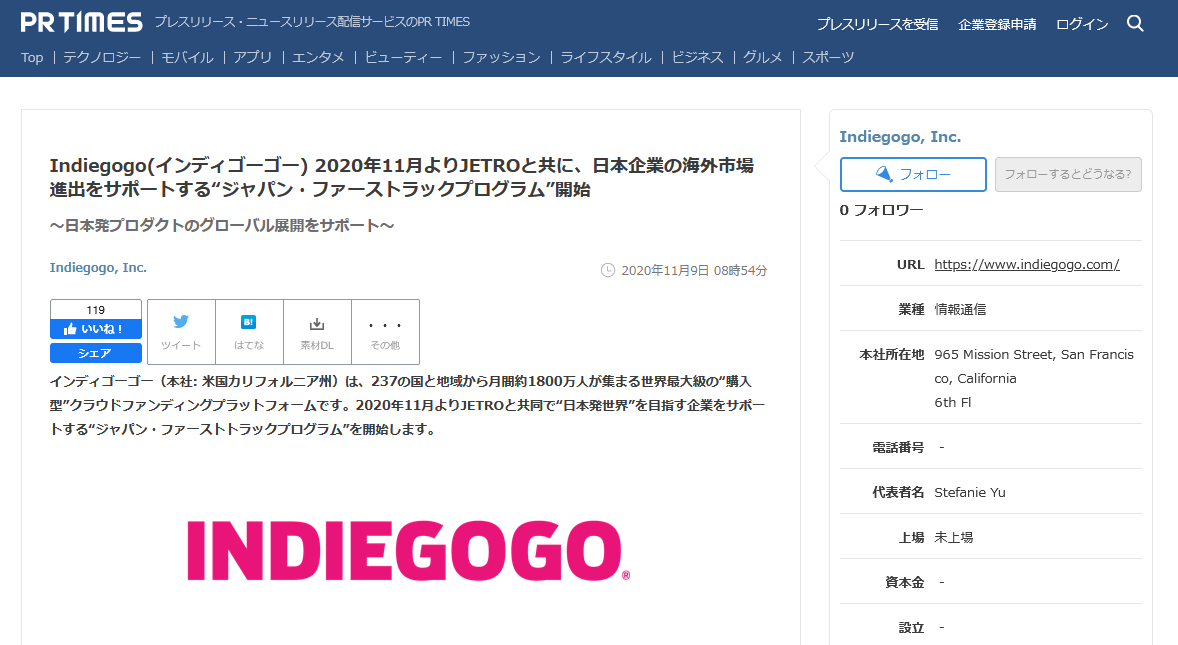Open the エンタメ category
The width and height of the screenshot is (1178, 645).
[318, 58]
